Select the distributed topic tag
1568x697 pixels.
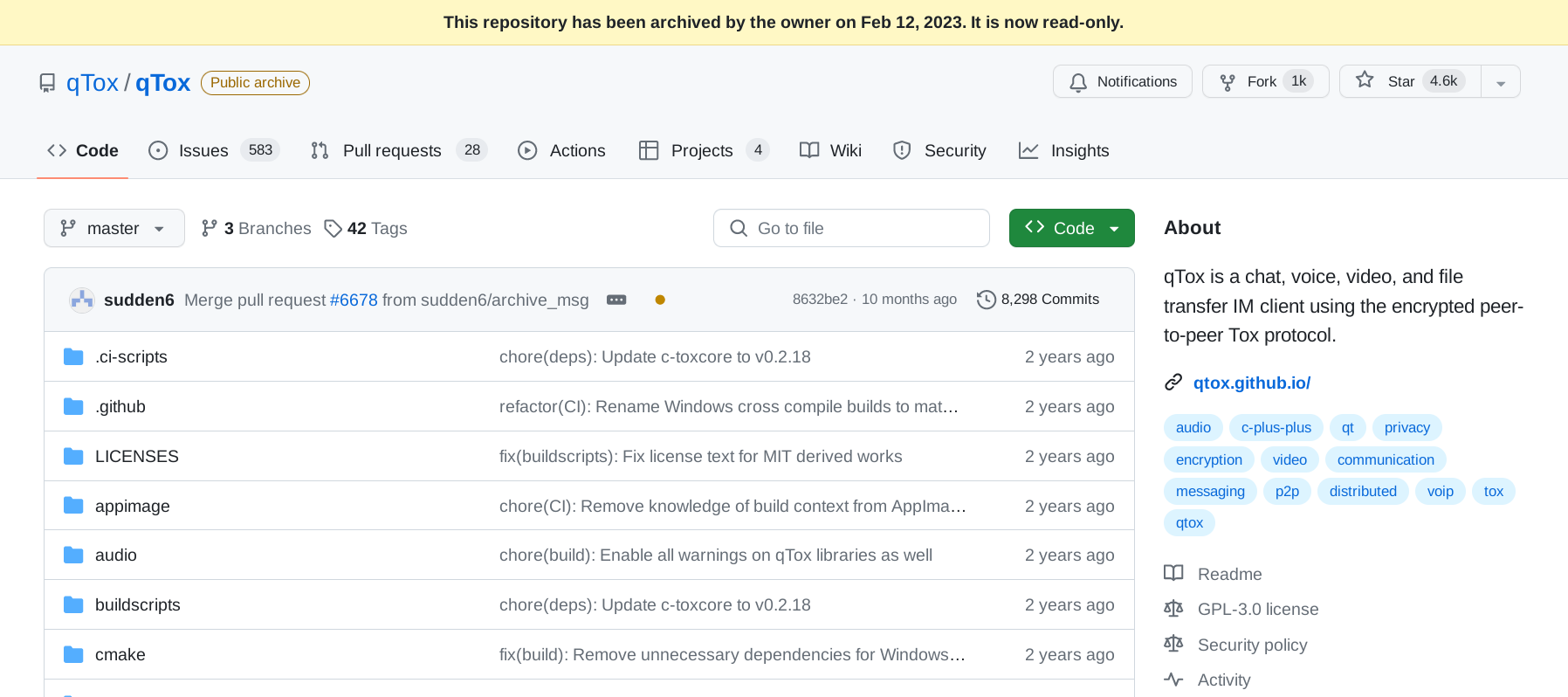[x=1363, y=491]
